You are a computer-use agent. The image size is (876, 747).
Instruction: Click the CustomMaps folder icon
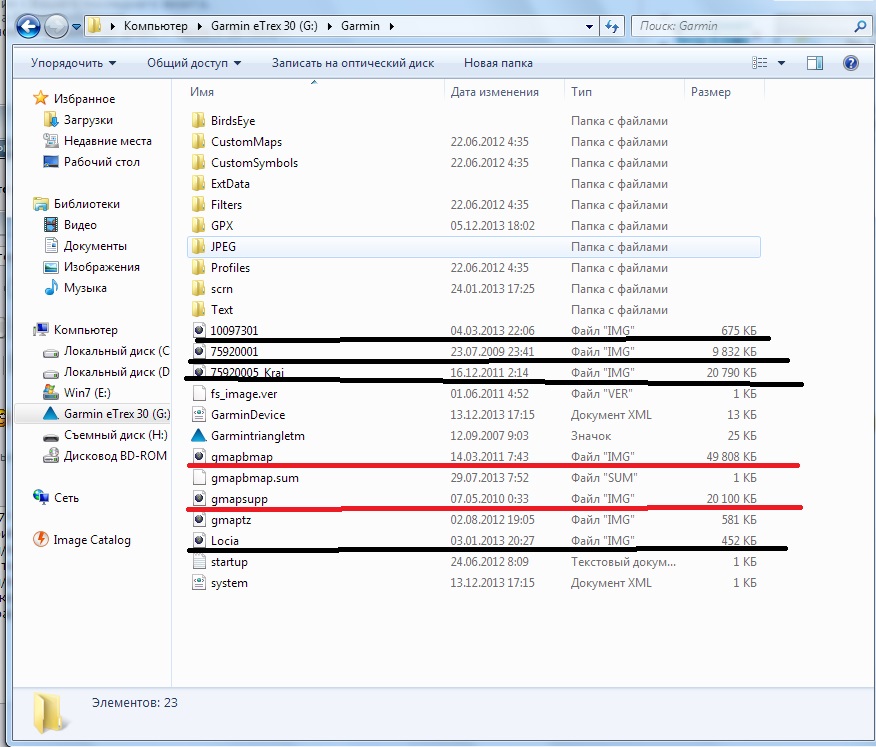(198, 141)
